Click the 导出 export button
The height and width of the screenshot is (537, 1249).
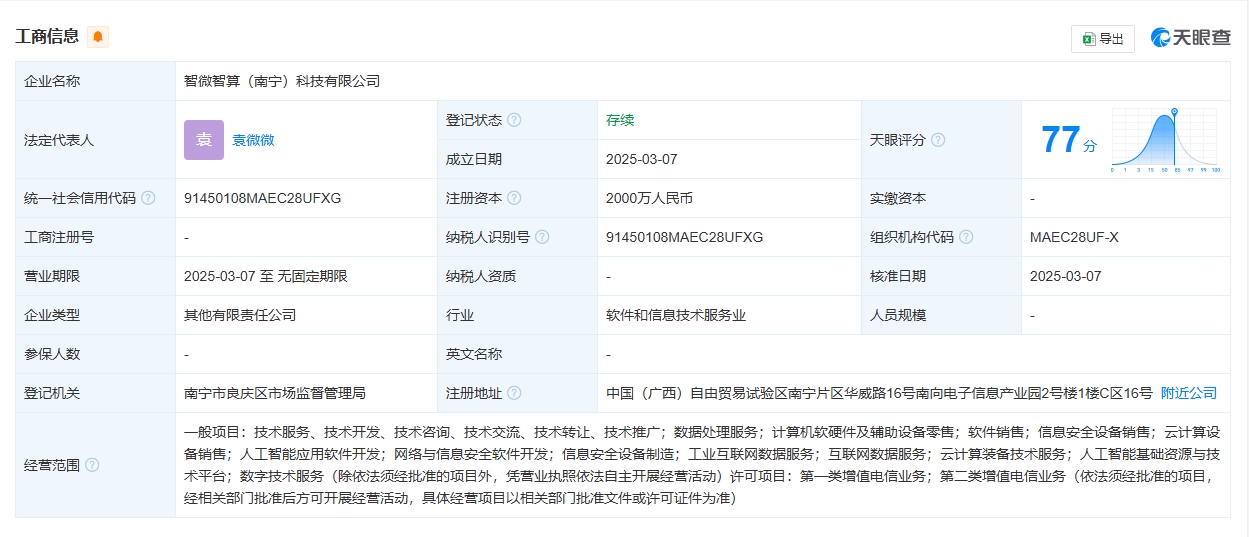[x=1102, y=39]
